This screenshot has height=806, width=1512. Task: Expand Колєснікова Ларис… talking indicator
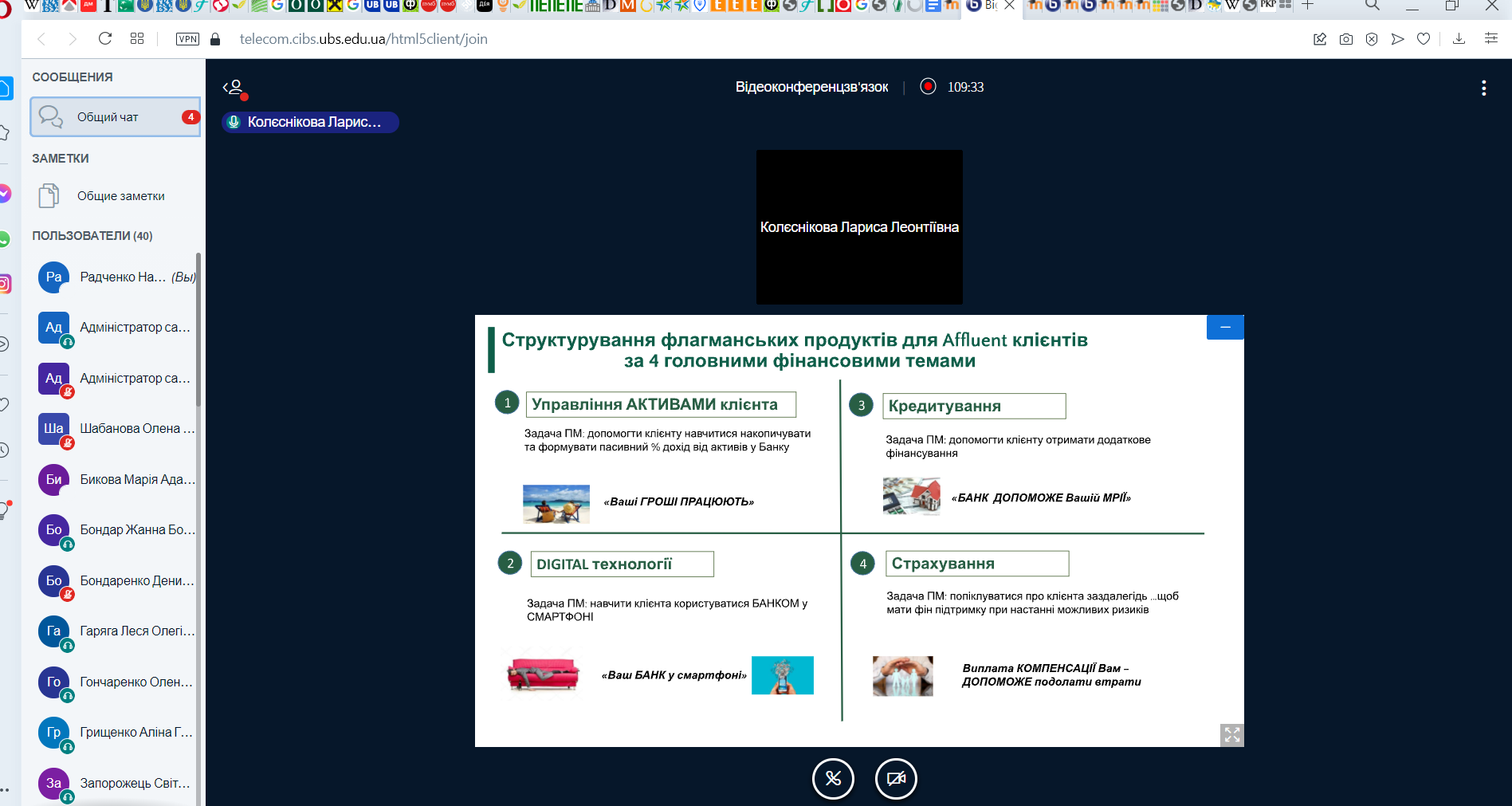tap(311, 122)
